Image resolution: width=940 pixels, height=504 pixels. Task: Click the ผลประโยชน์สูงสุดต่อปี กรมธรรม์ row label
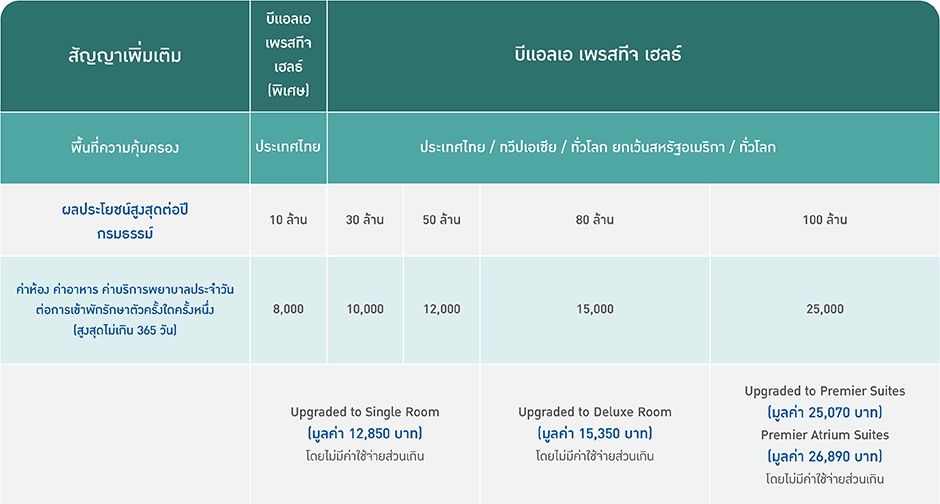point(125,220)
